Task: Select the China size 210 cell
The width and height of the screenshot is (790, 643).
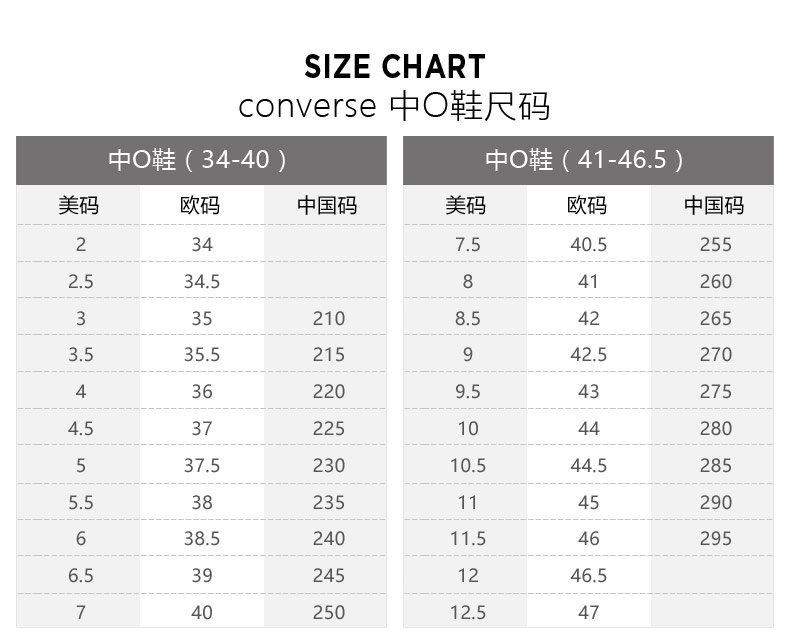Action: 328,318
